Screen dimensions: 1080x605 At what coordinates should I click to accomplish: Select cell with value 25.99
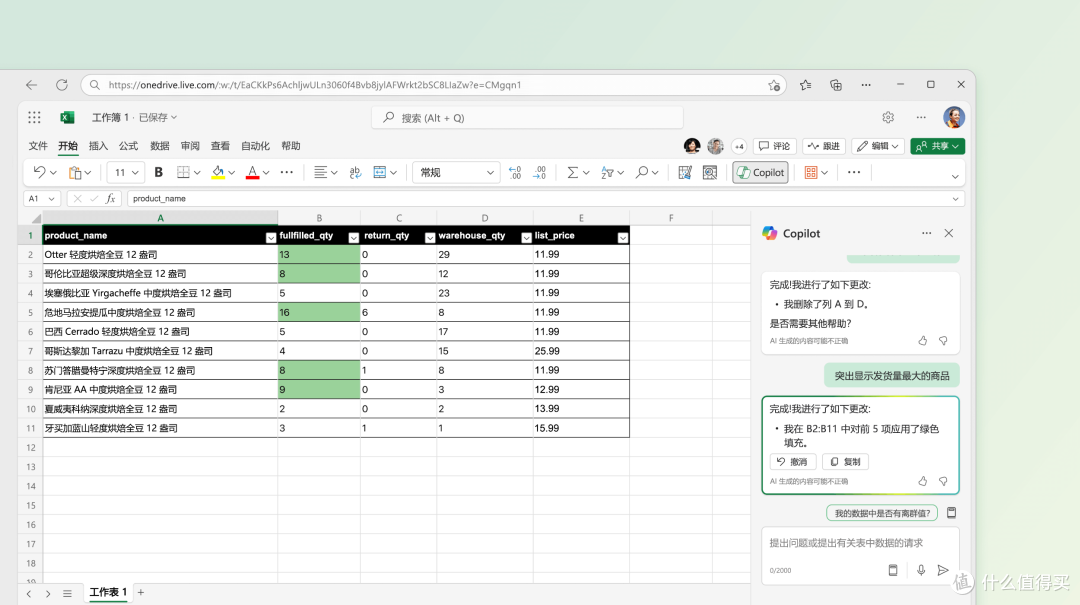pos(581,351)
